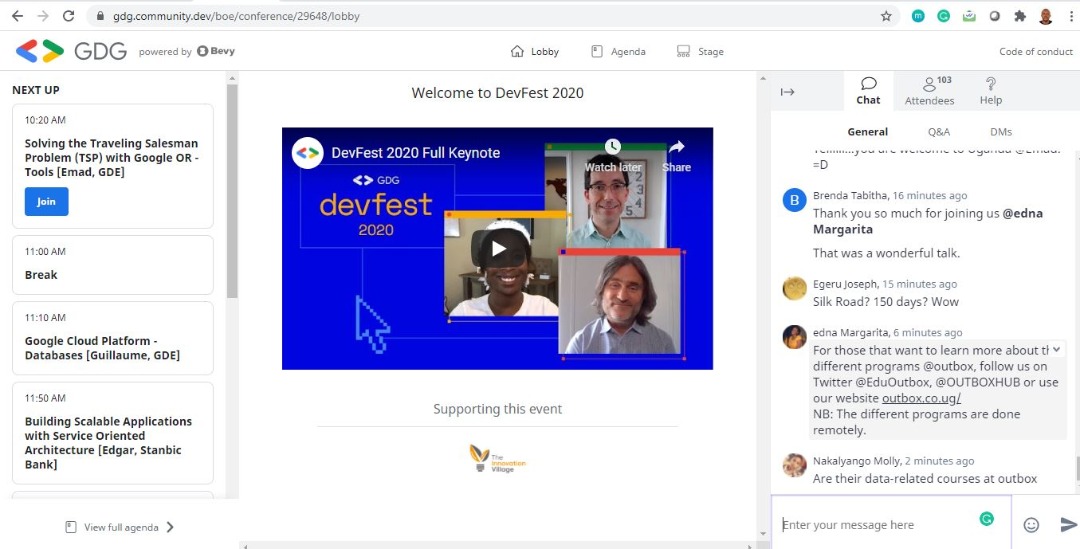This screenshot has width=1080, height=549.
Task: Open the Agenda tab
Action: pyautogui.click(x=619, y=52)
